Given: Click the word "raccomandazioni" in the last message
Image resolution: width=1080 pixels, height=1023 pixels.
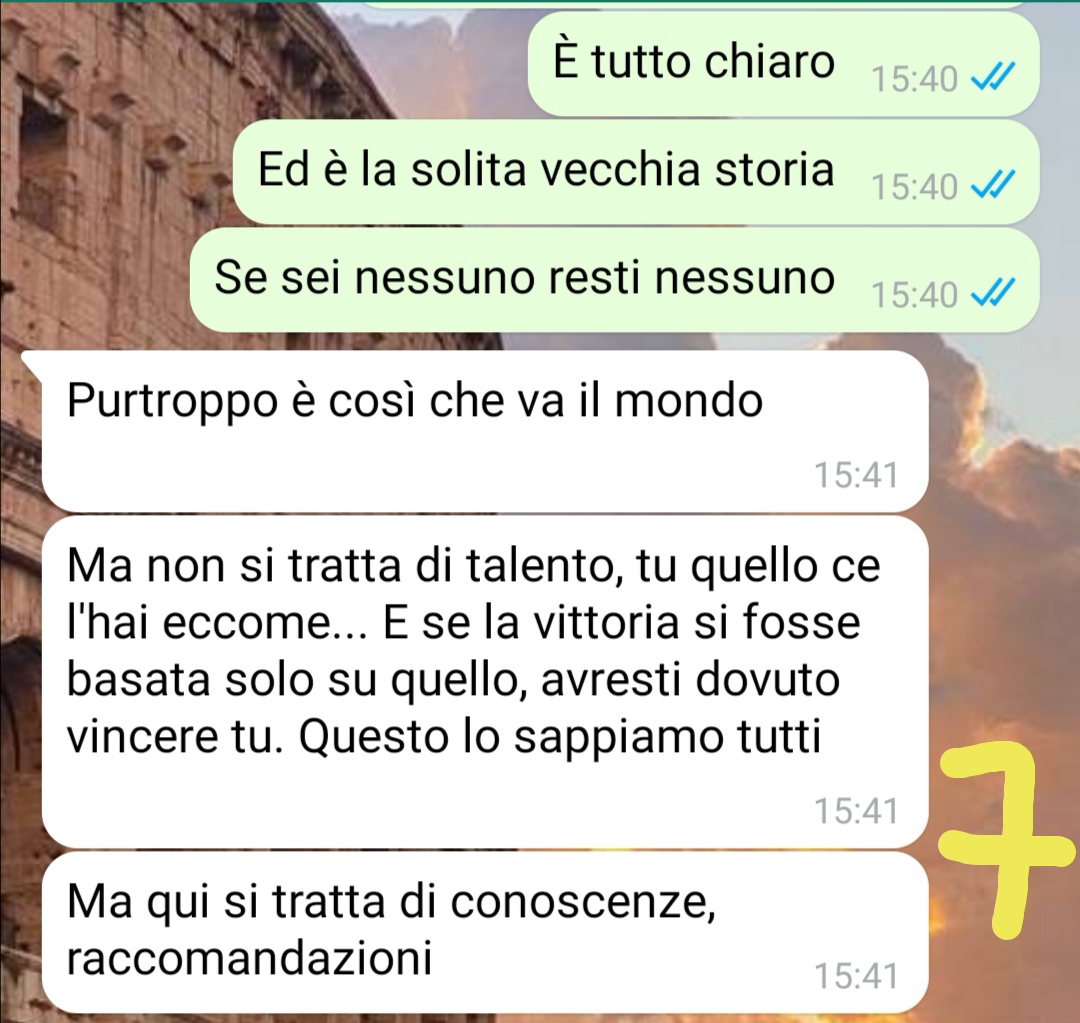Looking at the screenshot, I should point(249,958).
